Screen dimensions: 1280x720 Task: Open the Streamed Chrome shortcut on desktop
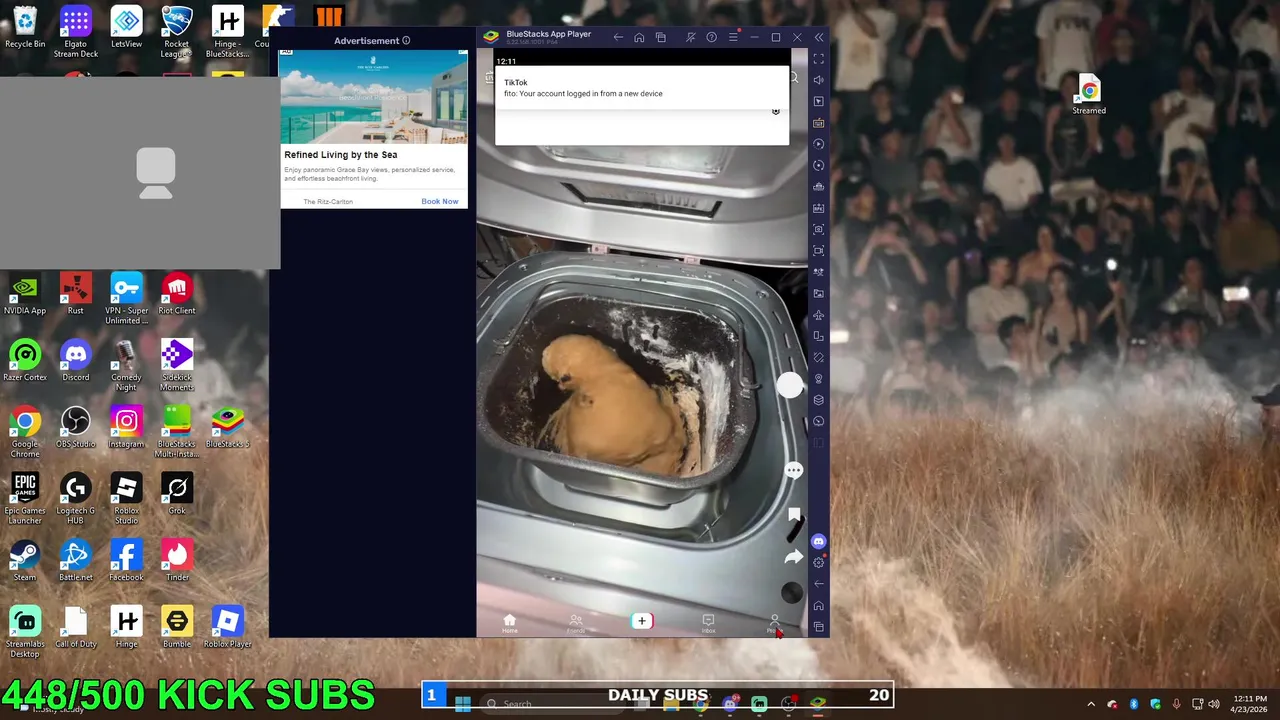(x=1089, y=95)
